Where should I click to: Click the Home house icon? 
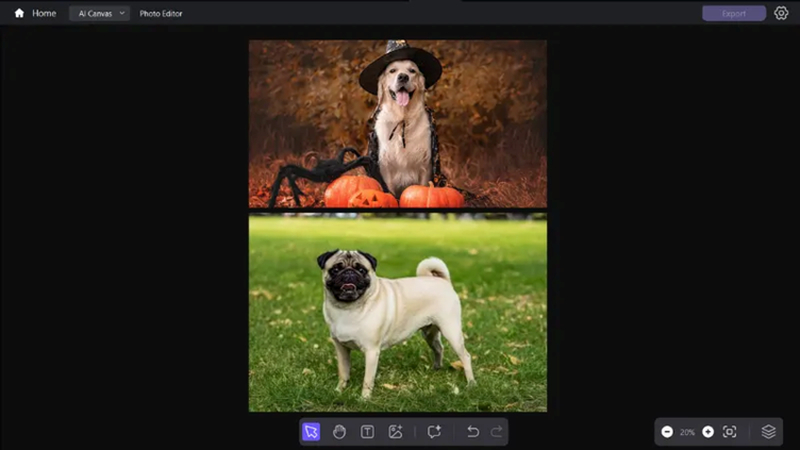19,13
